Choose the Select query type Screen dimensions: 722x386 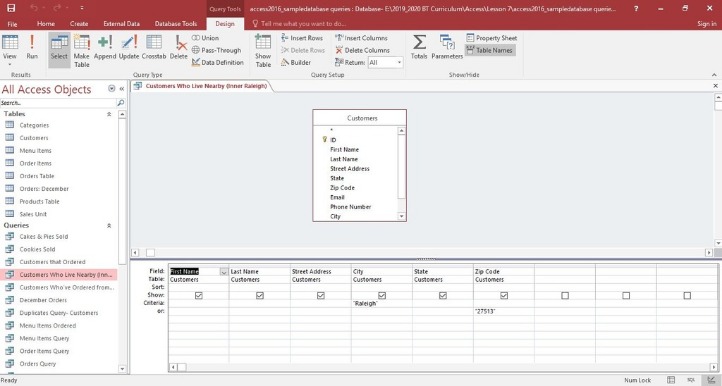pyautogui.click(x=59, y=50)
